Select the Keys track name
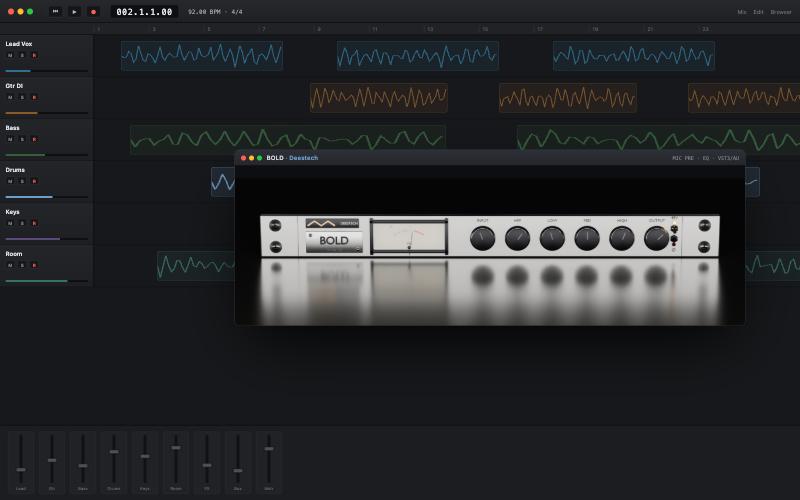Viewport: 800px width, 500px height. pos(12,212)
